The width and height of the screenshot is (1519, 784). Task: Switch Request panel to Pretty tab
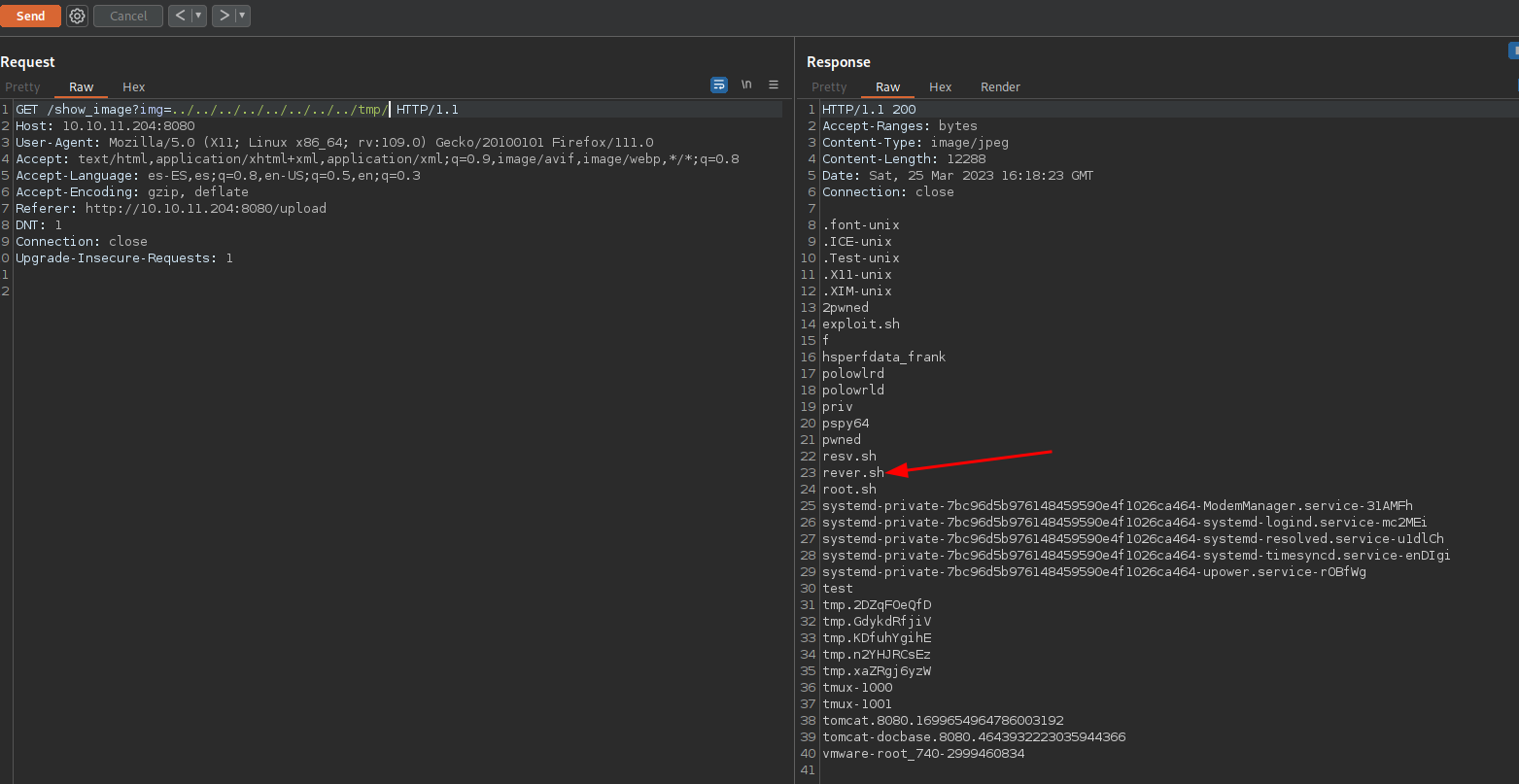23,87
